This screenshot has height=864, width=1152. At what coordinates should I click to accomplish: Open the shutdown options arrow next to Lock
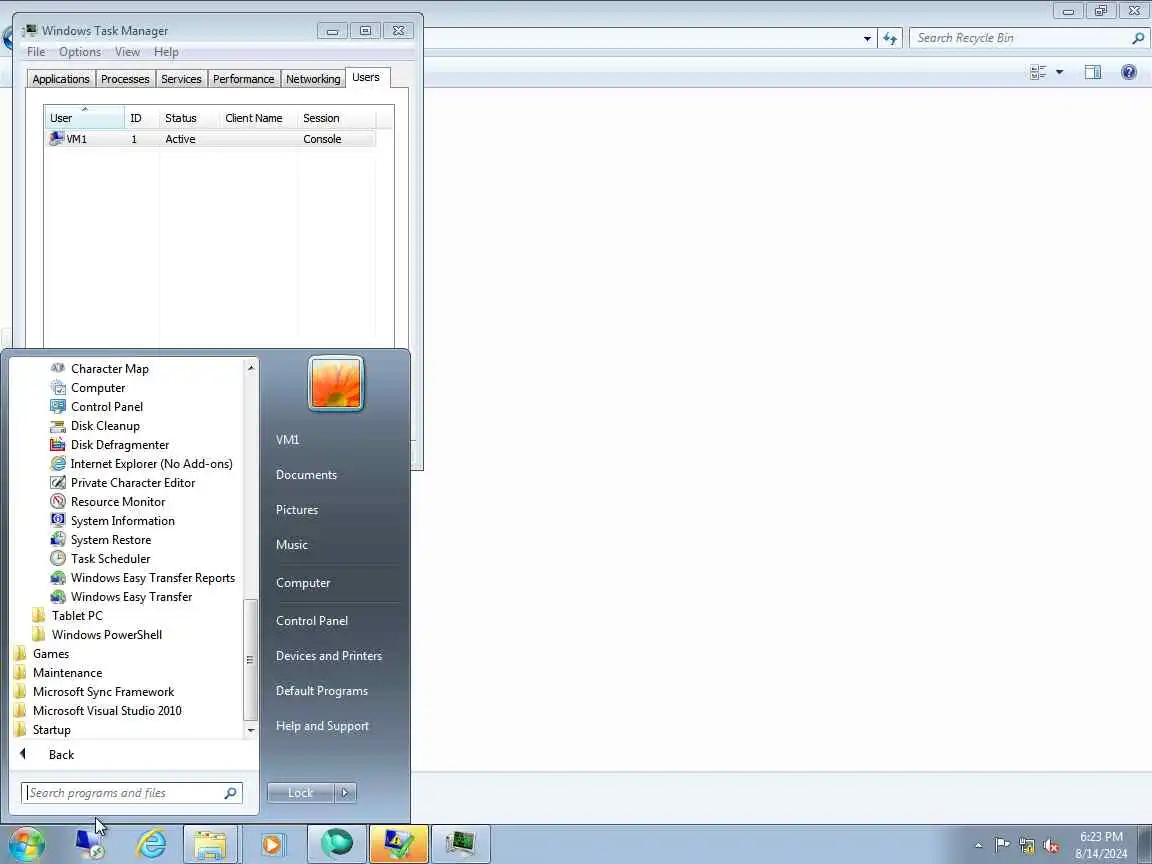345,793
